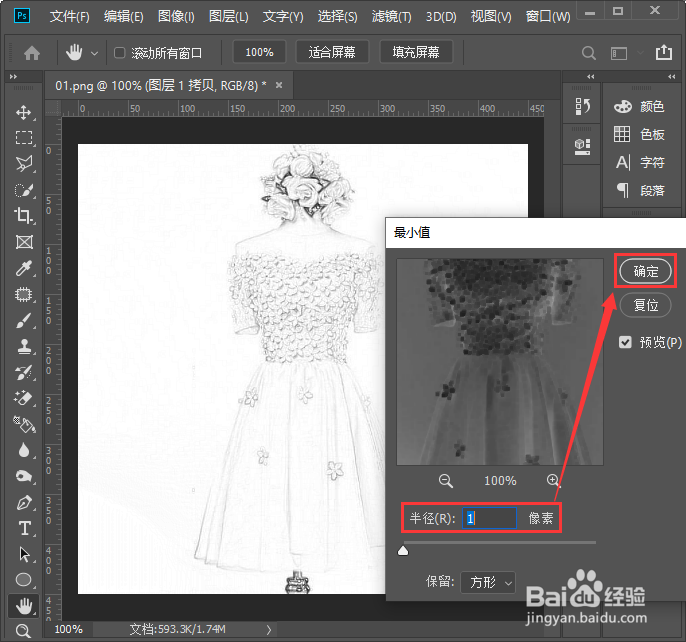The image size is (686, 642).
Task: Click the radius slider handle
Action: pos(403,551)
